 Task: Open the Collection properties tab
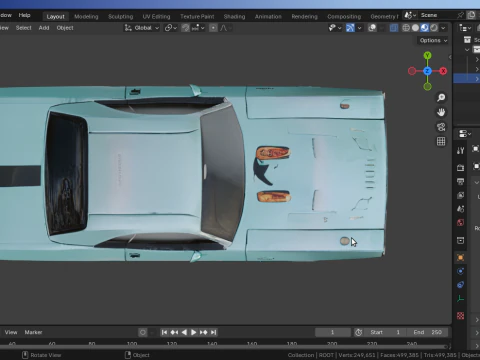pos(460,240)
